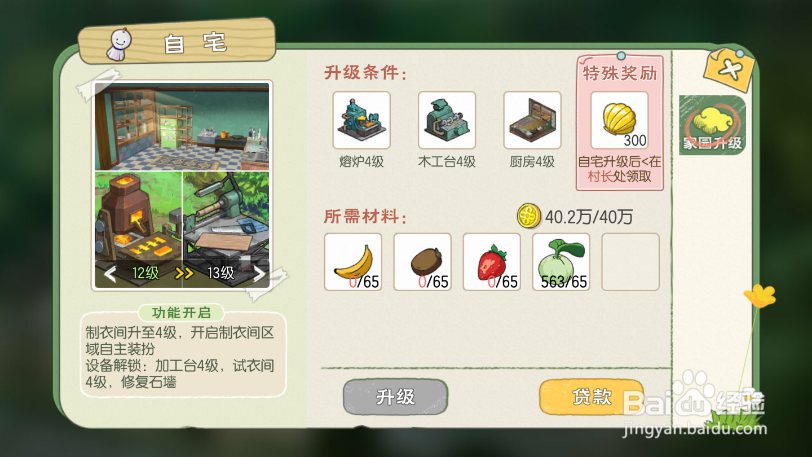Click the woodworking table preview thumbnail
This screenshot has height=457, width=812.
tap(226, 217)
